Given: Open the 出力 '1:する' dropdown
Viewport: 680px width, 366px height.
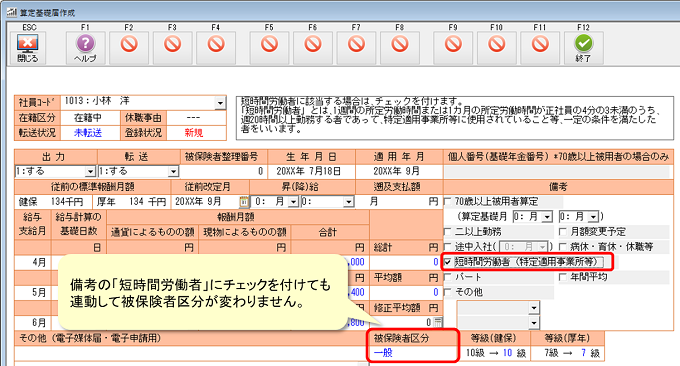Looking at the screenshot, I should point(90,172).
